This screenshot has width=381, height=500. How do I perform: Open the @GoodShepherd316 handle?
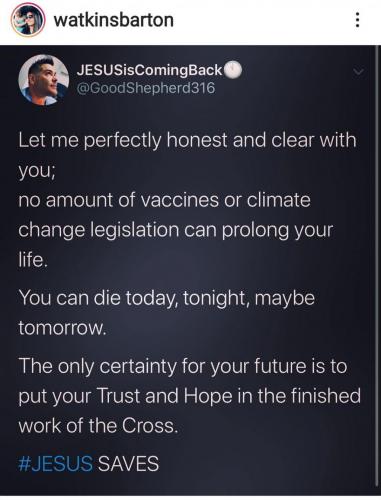(x=146, y=88)
